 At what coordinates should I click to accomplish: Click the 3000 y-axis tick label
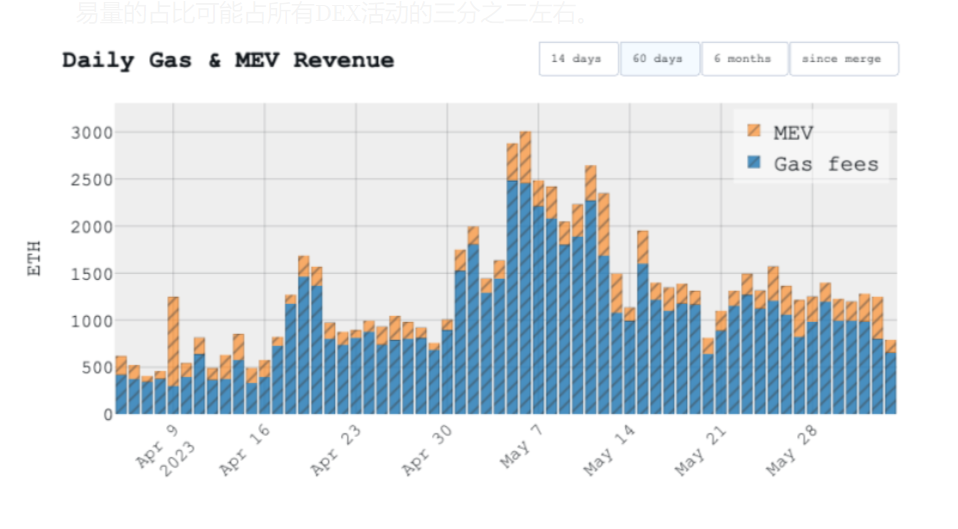(92, 133)
